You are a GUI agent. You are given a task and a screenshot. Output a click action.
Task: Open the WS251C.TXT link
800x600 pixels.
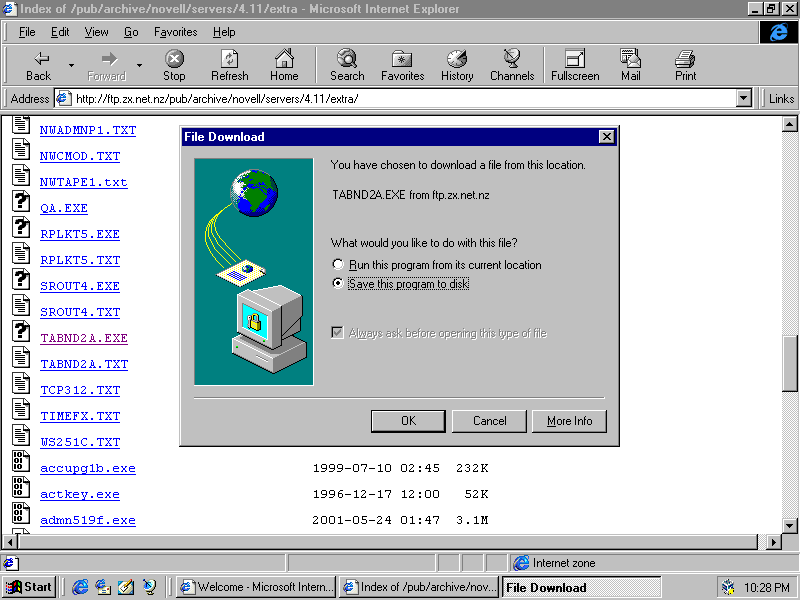tap(80, 442)
